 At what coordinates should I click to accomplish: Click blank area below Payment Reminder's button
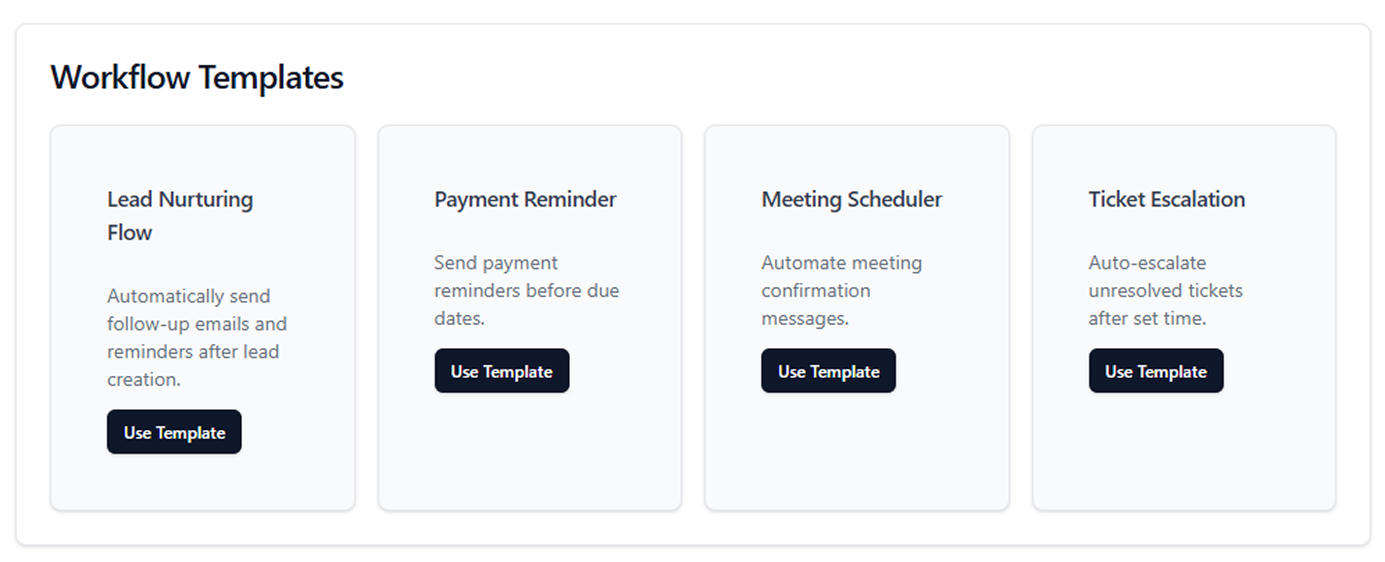point(529,450)
